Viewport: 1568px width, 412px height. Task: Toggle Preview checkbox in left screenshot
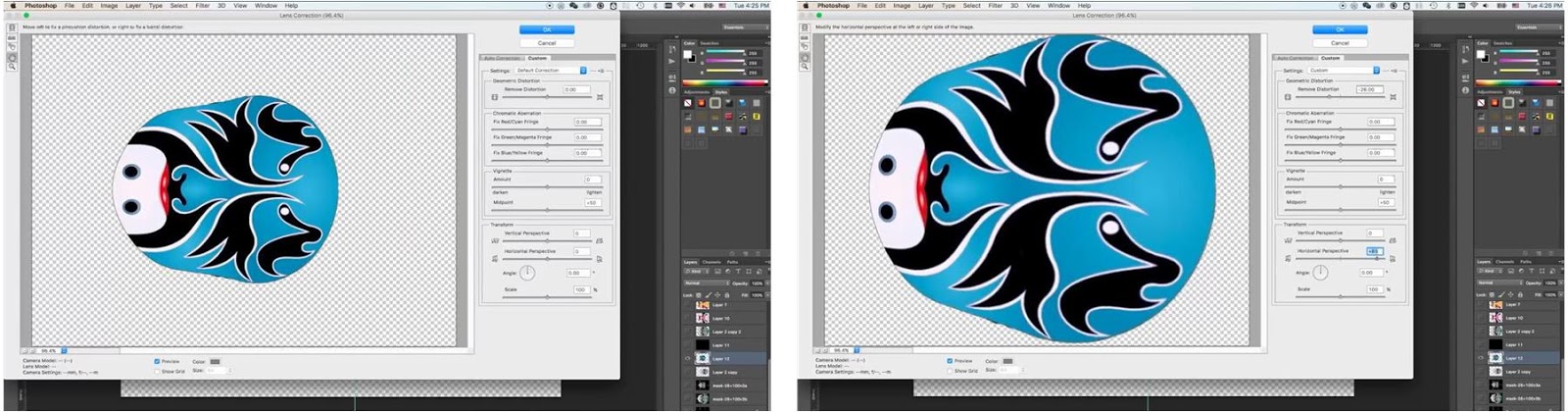pyautogui.click(x=157, y=361)
